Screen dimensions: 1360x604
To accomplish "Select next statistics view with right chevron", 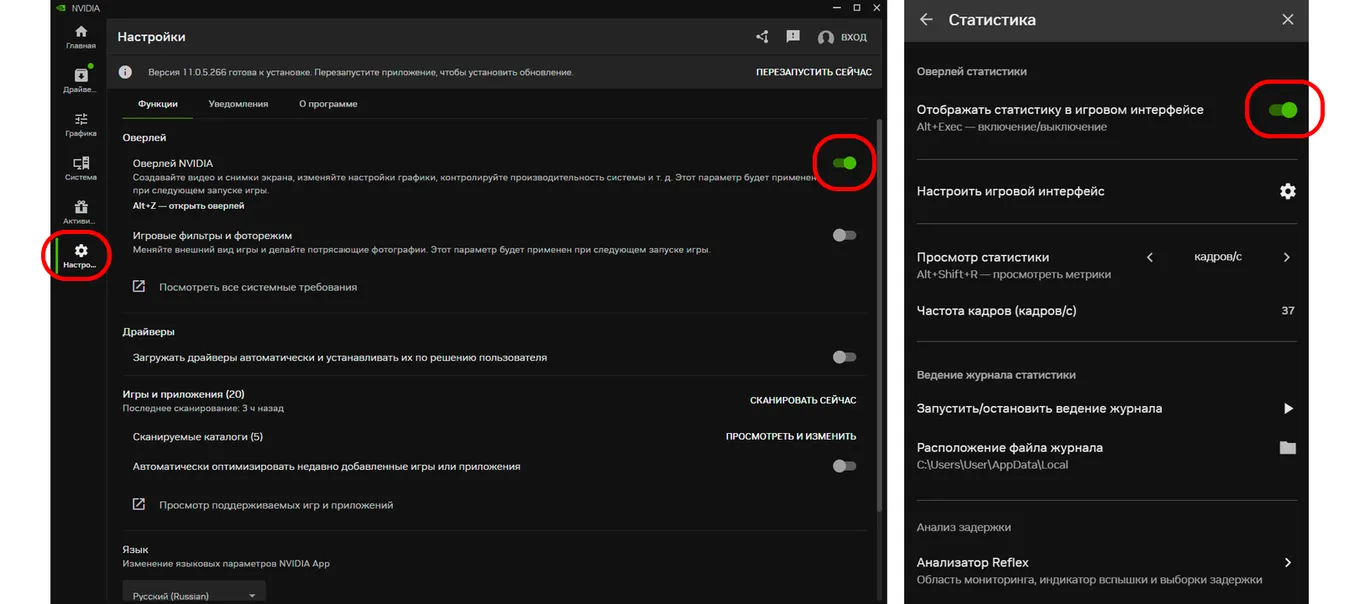I will [x=1287, y=257].
